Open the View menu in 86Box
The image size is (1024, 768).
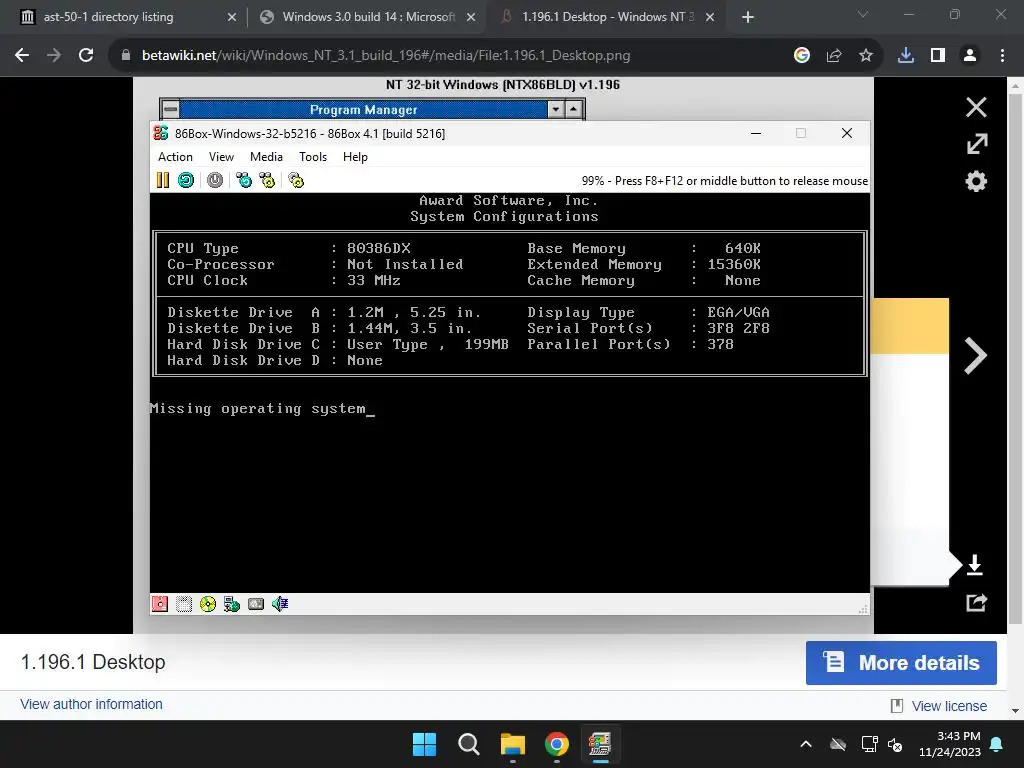tap(221, 157)
